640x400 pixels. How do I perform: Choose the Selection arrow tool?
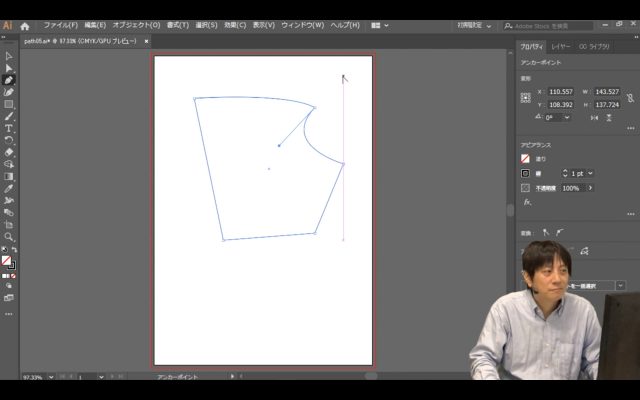9,56
